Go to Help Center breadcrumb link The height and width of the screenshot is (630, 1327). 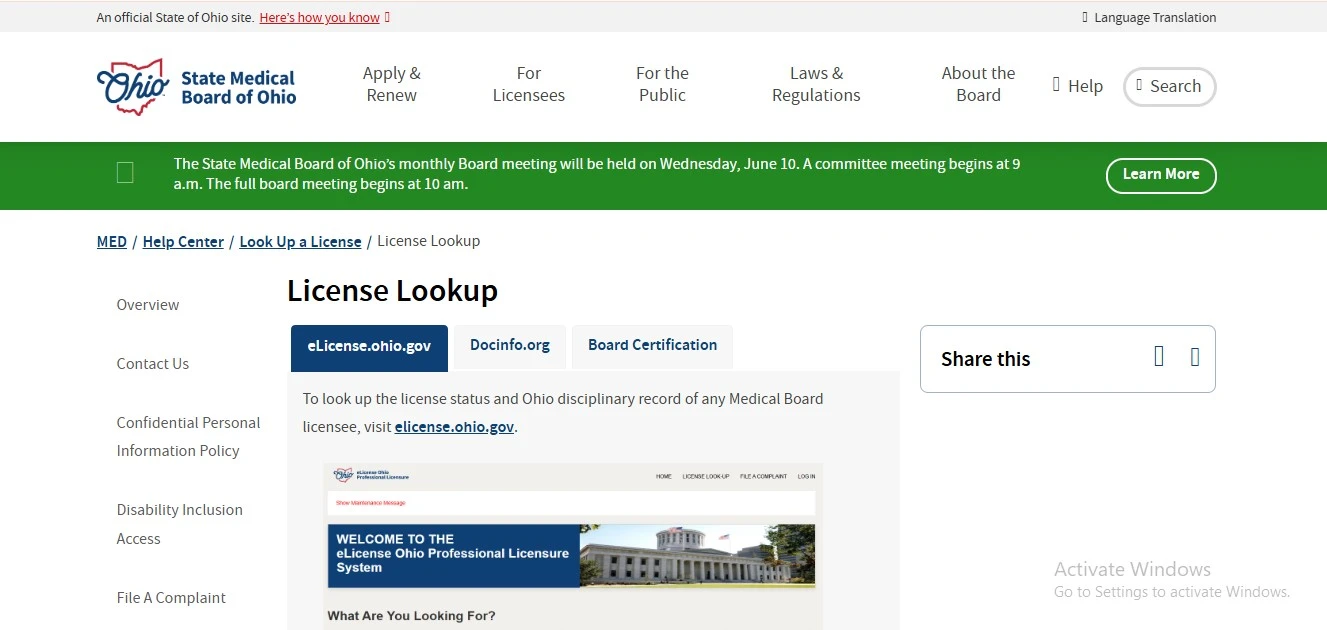pos(183,242)
